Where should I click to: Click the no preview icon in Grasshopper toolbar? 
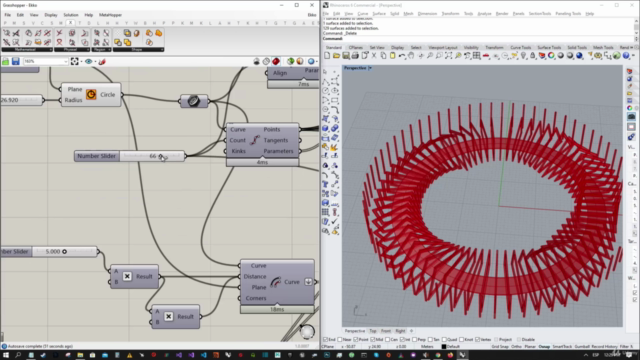coord(256,61)
